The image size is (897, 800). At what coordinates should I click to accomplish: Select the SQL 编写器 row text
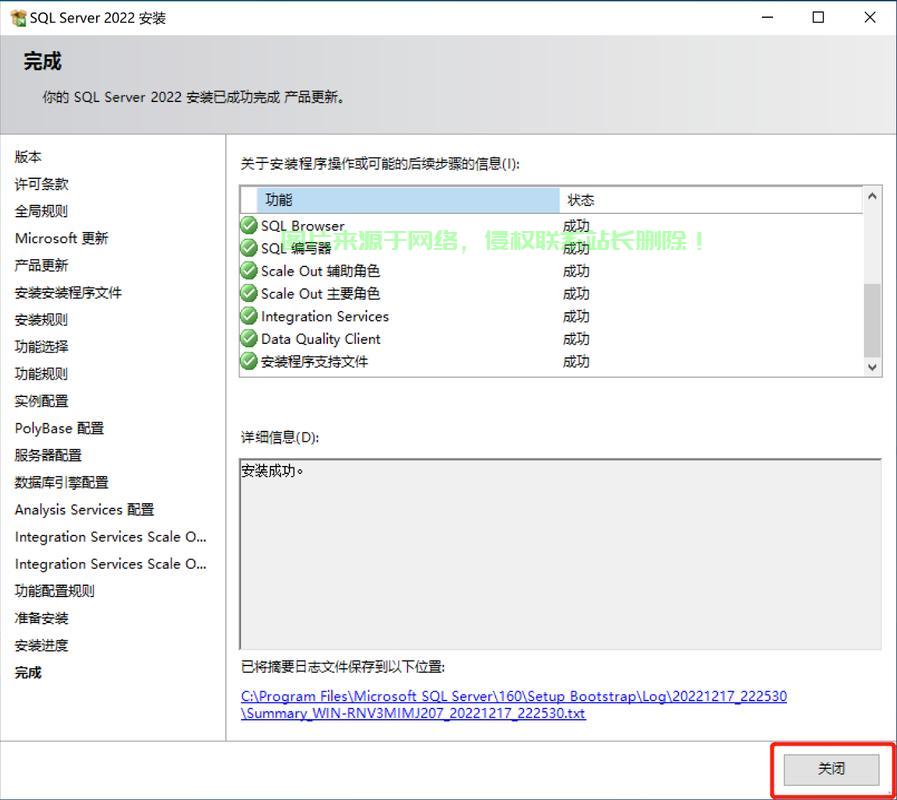point(296,248)
